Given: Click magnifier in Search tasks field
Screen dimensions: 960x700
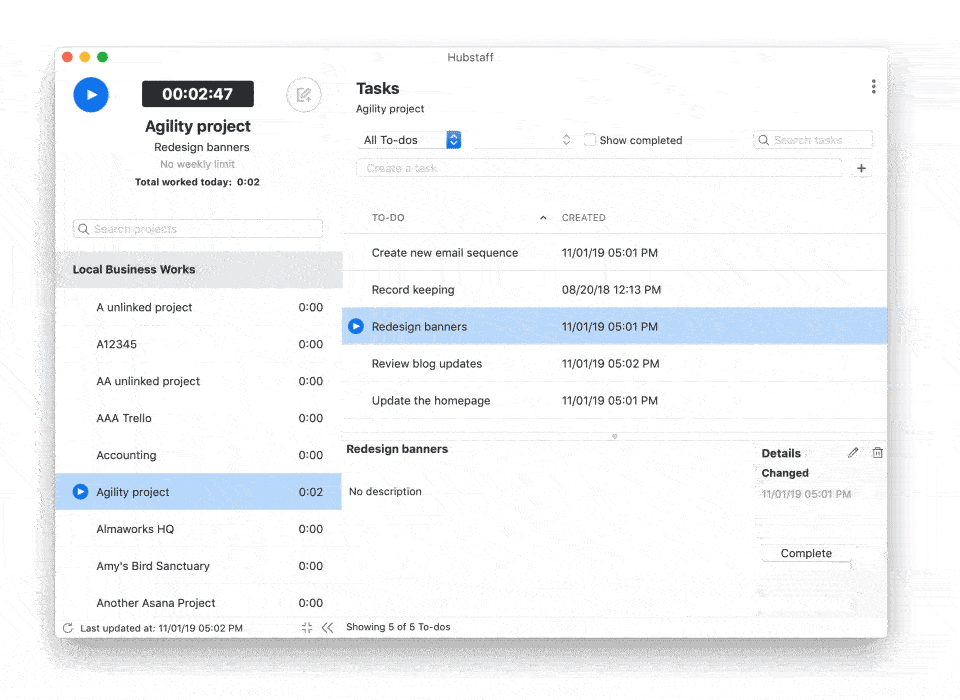Looking at the screenshot, I should pos(763,140).
